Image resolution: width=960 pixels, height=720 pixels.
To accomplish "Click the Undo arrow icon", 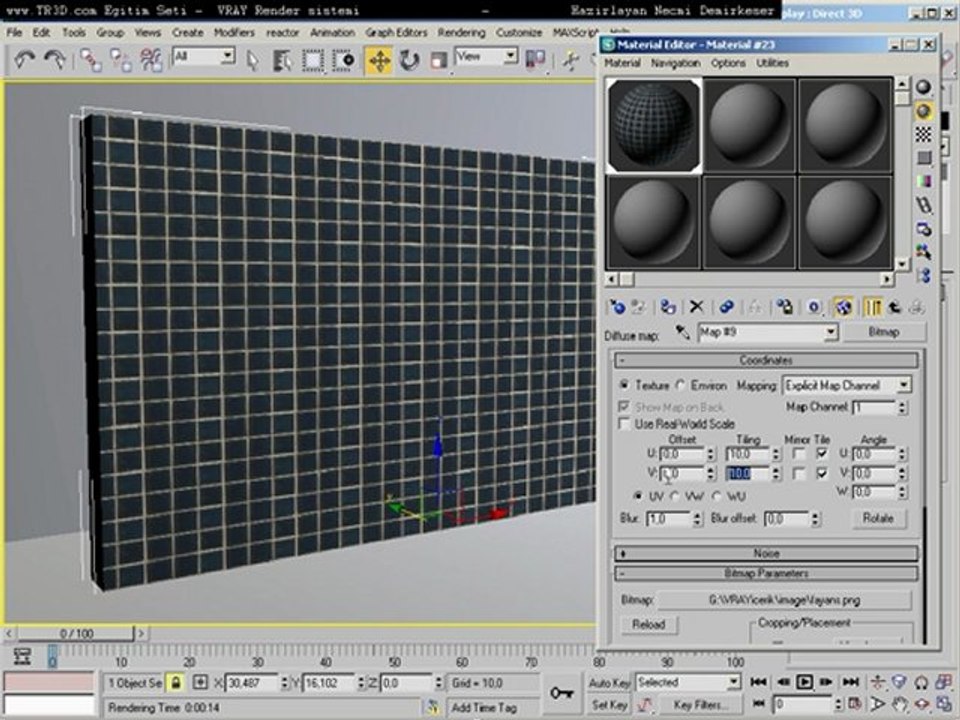I will pyautogui.click(x=25, y=59).
